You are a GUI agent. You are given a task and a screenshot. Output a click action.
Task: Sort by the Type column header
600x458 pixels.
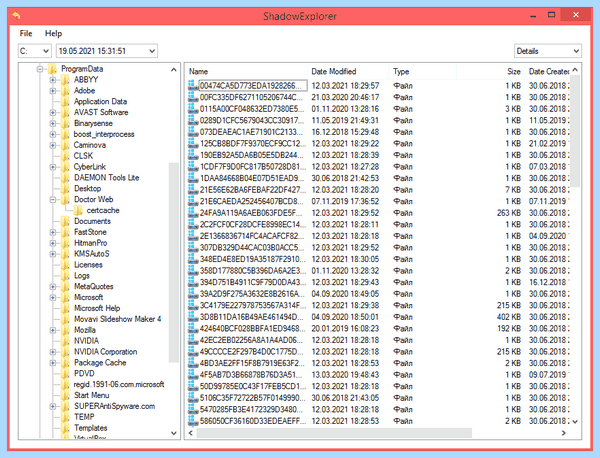(423, 72)
